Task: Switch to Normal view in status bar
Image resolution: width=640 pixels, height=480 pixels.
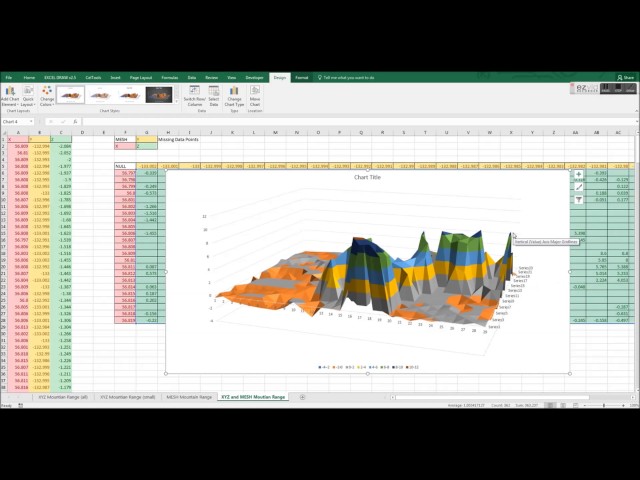Action: (x=551, y=405)
